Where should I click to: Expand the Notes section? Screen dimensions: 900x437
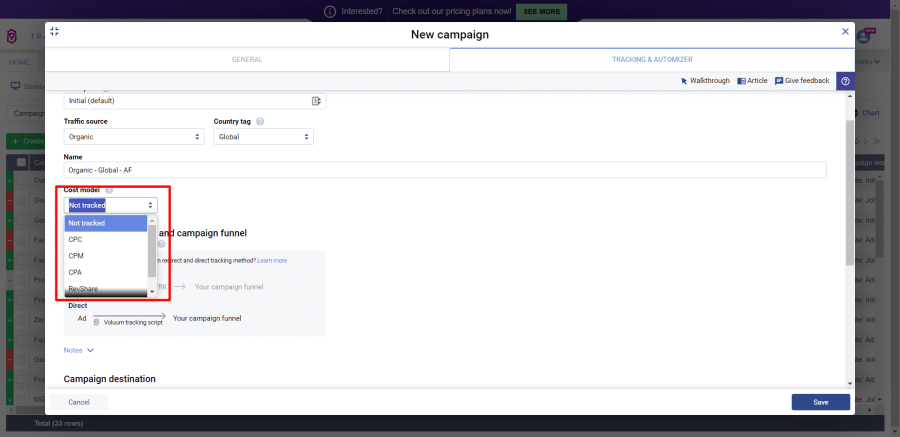tap(79, 350)
